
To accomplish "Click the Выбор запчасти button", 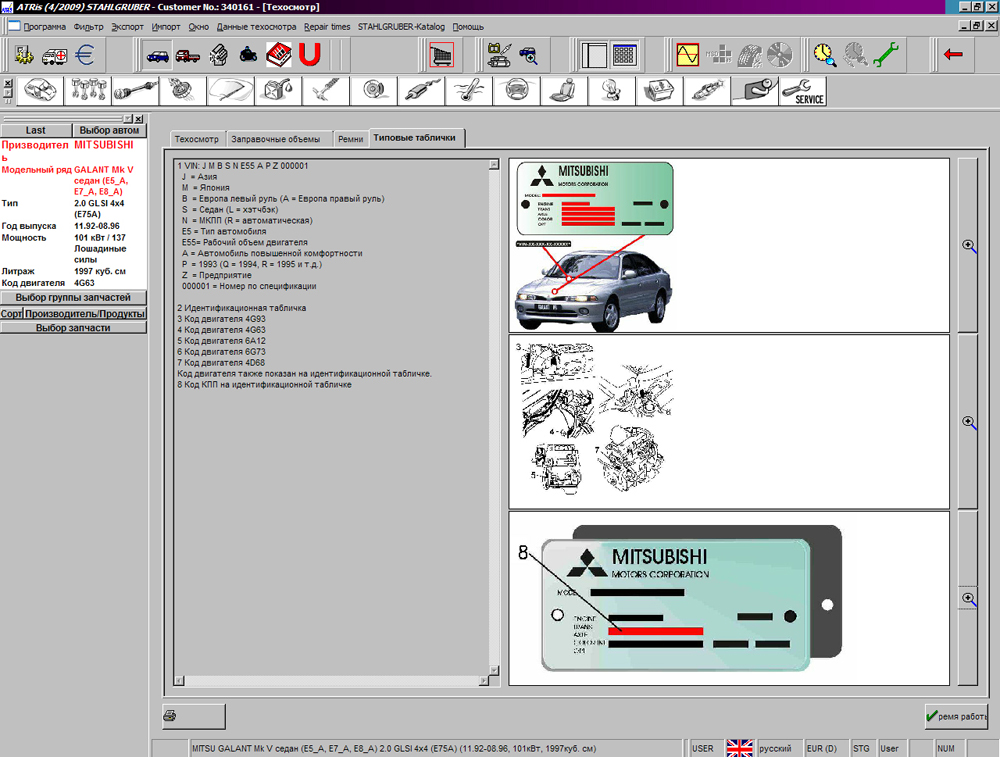I will [73, 328].
